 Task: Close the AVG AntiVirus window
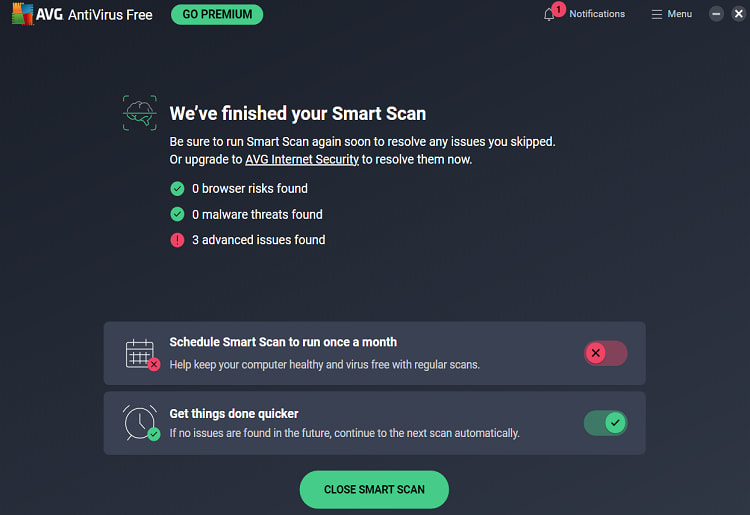click(739, 14)
